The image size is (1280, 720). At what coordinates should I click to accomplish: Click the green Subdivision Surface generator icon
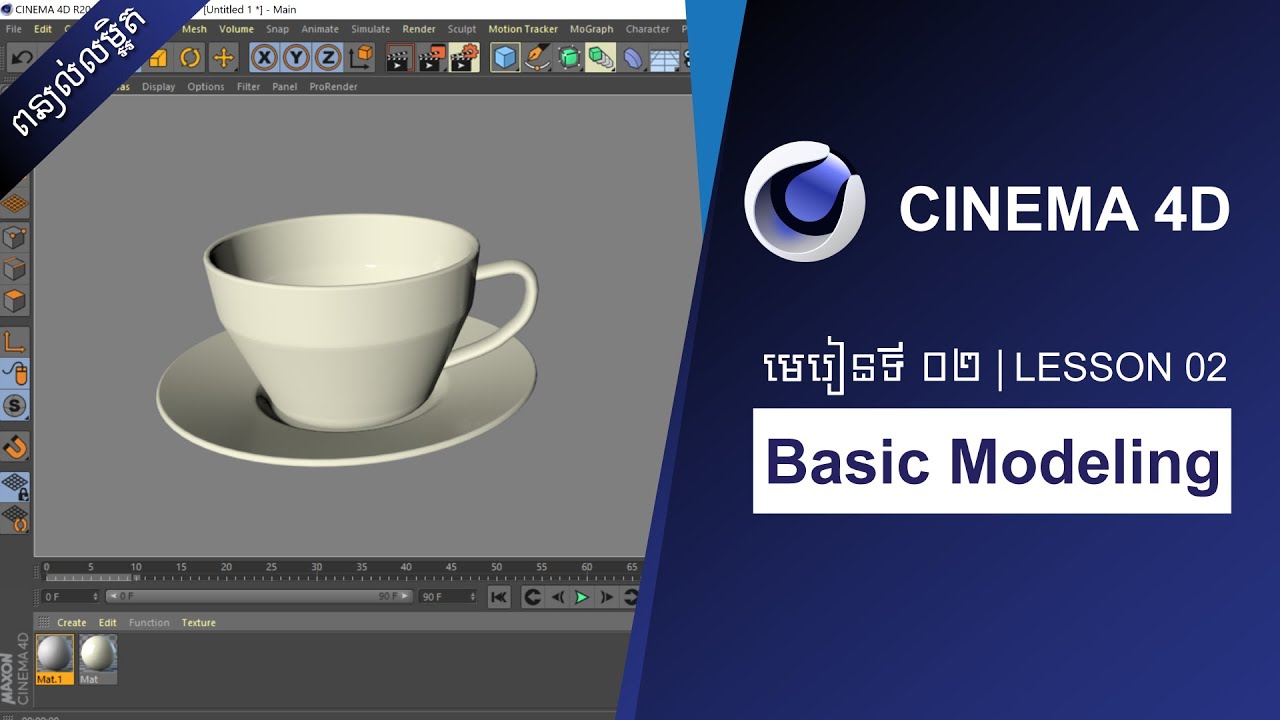pos(569,58)
